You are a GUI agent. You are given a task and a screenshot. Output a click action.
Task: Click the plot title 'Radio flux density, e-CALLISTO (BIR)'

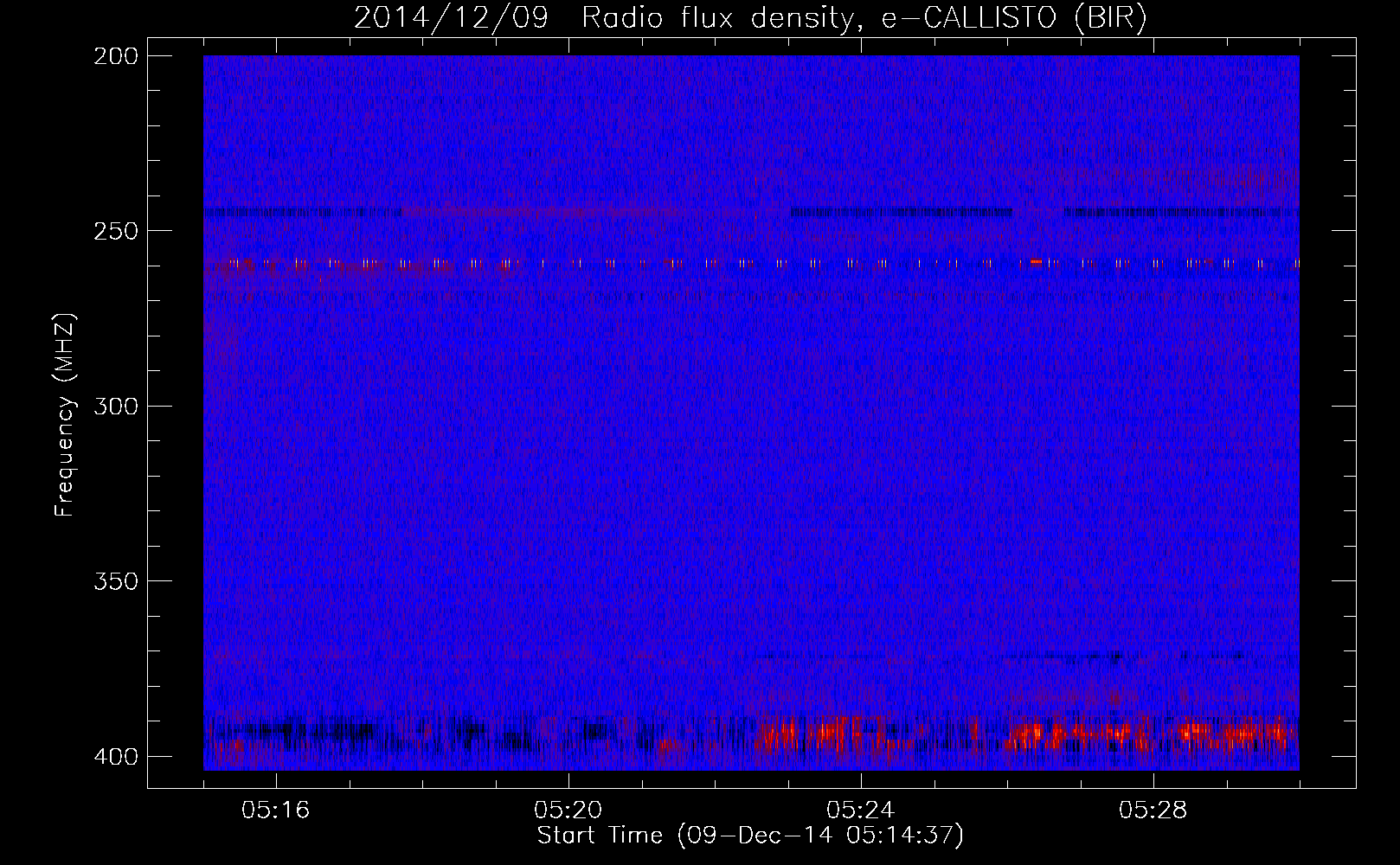coord(864,18)
